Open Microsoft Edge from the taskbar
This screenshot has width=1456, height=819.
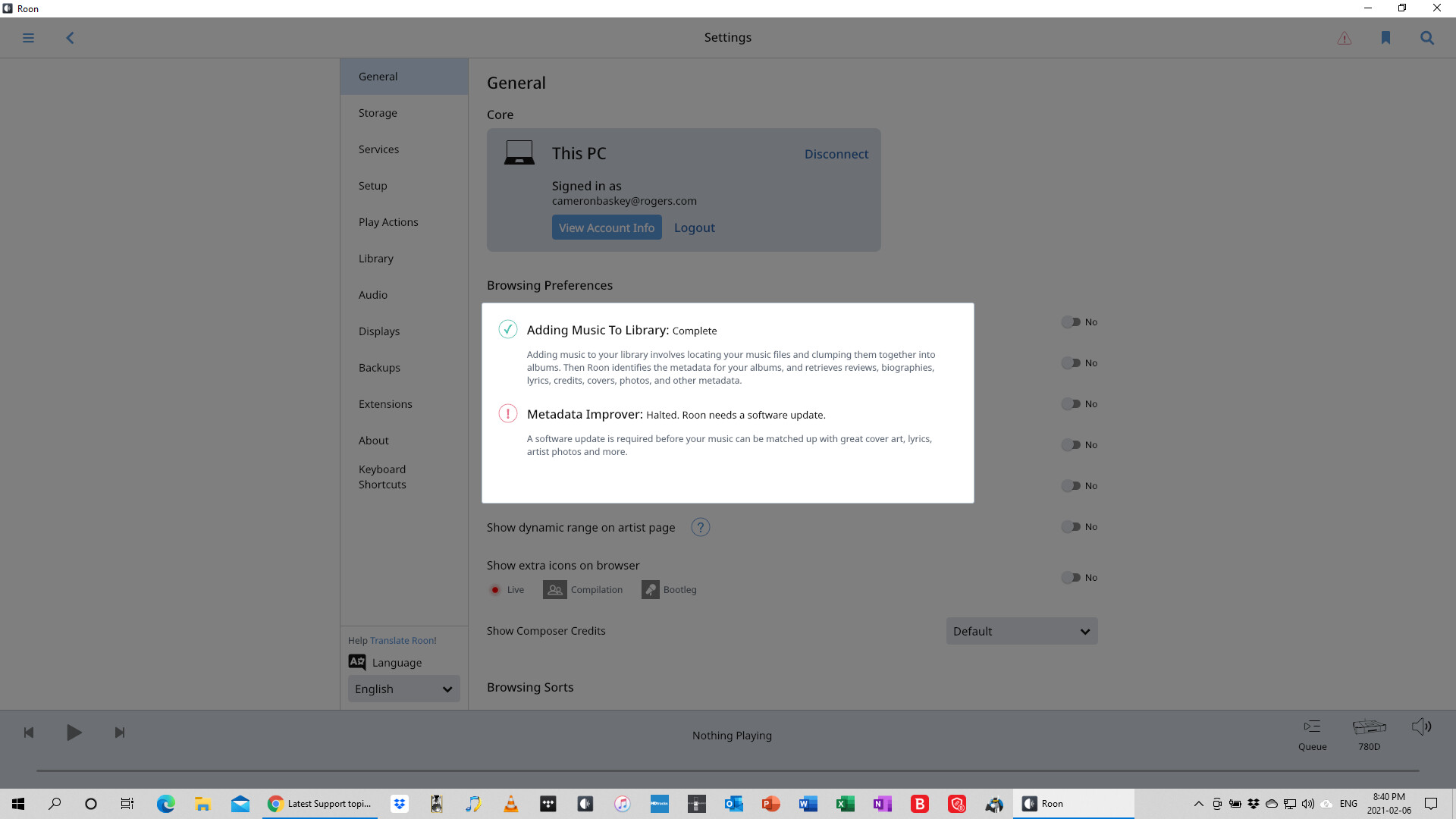pos(165,804)
